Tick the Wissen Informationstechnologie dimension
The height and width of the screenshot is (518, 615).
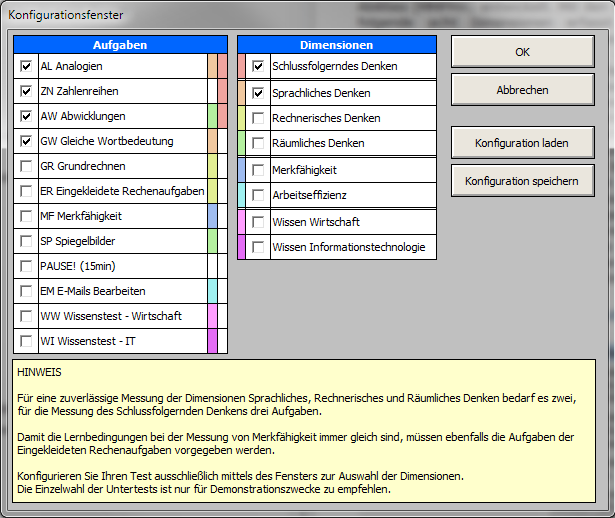tap(259, 247)
